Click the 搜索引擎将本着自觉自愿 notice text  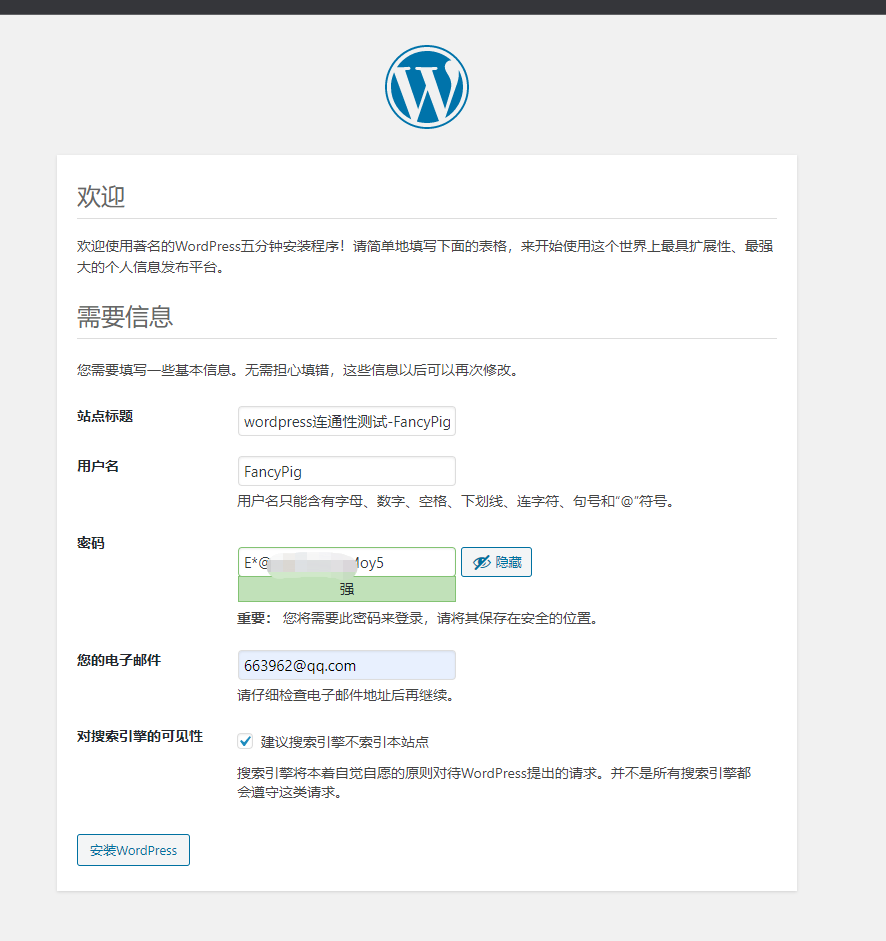click(x=494, y=783)
